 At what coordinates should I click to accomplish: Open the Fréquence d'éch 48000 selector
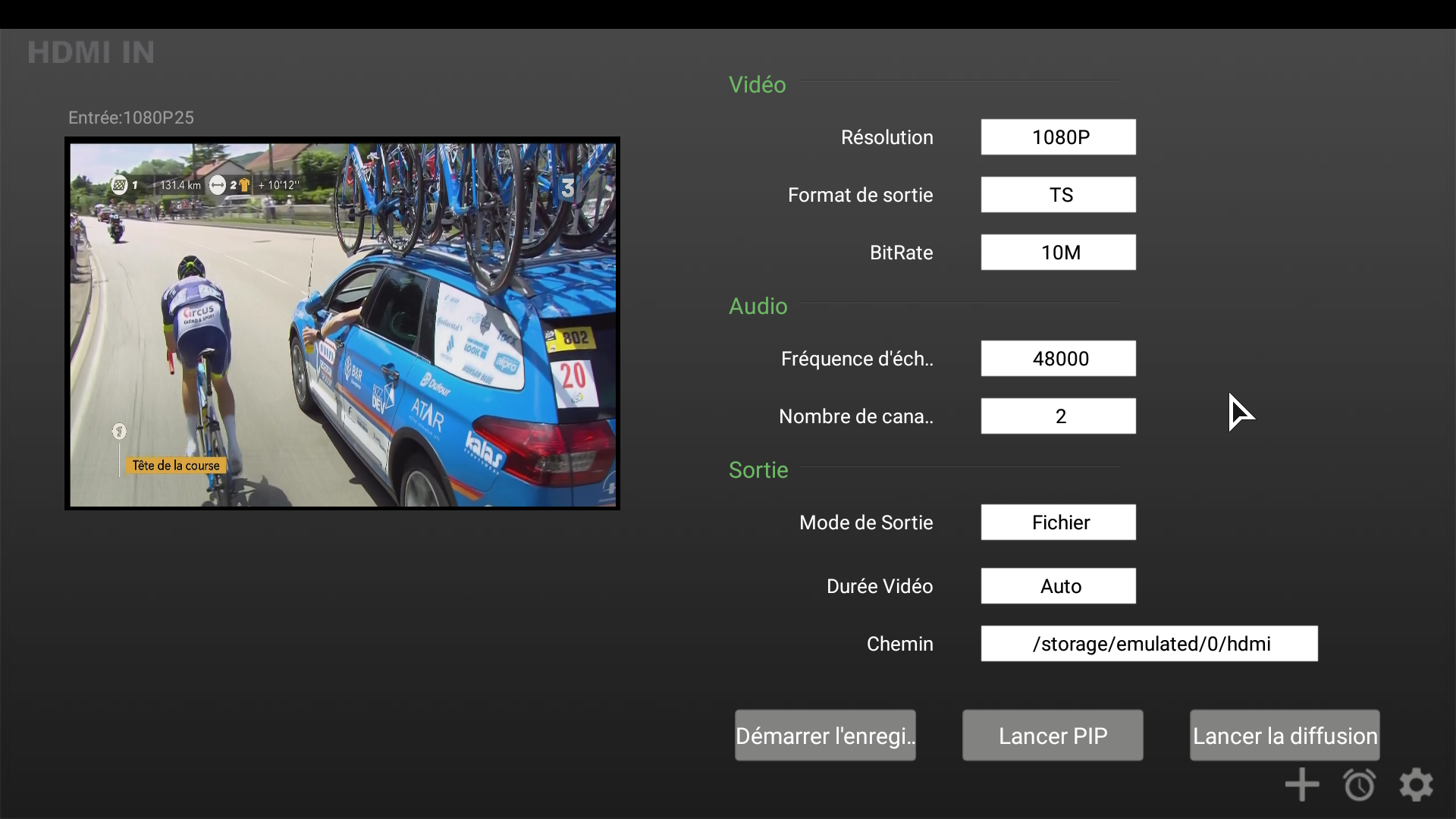[x=1058, y=359]
